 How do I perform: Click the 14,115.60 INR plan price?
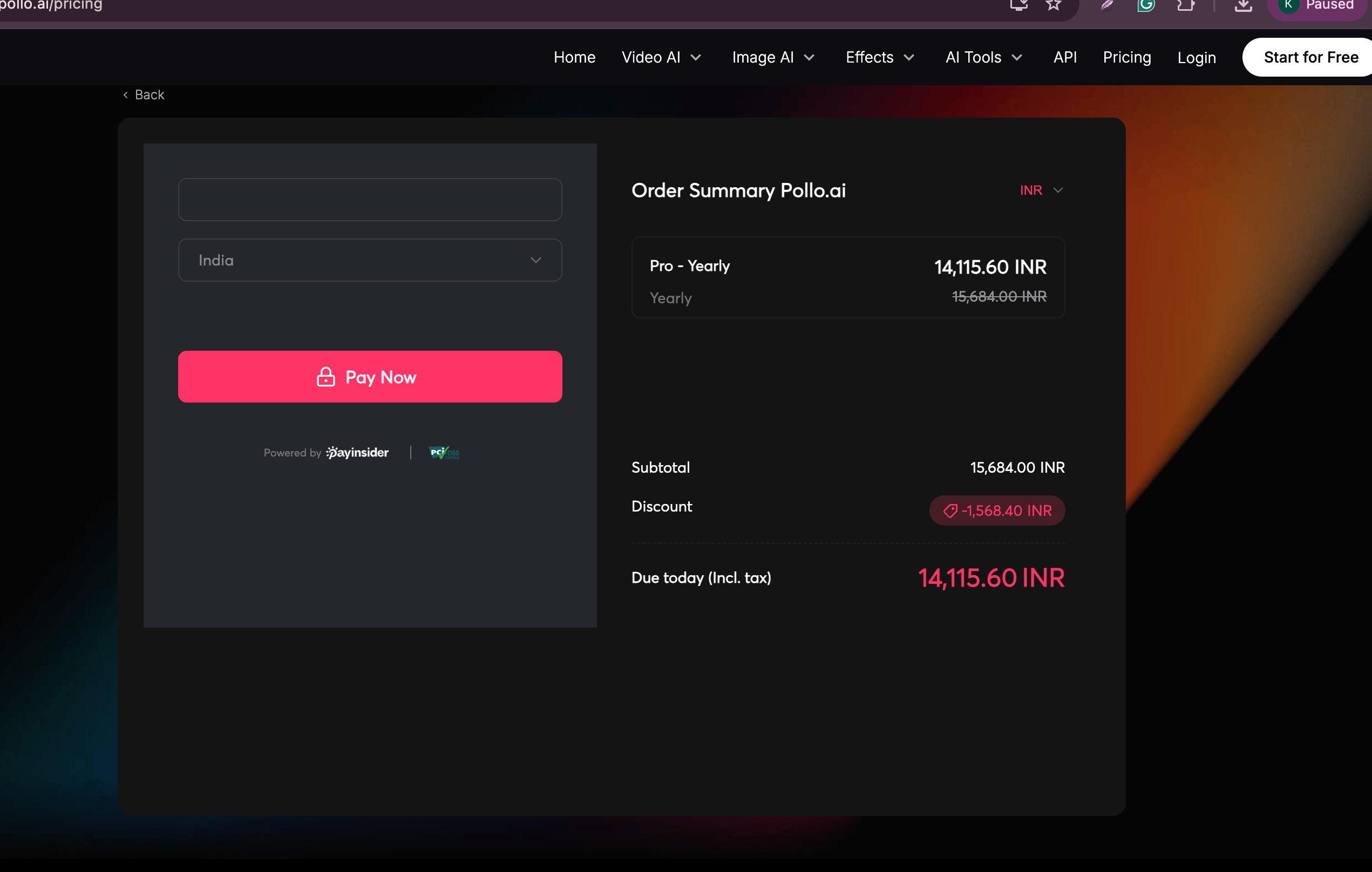990,267
